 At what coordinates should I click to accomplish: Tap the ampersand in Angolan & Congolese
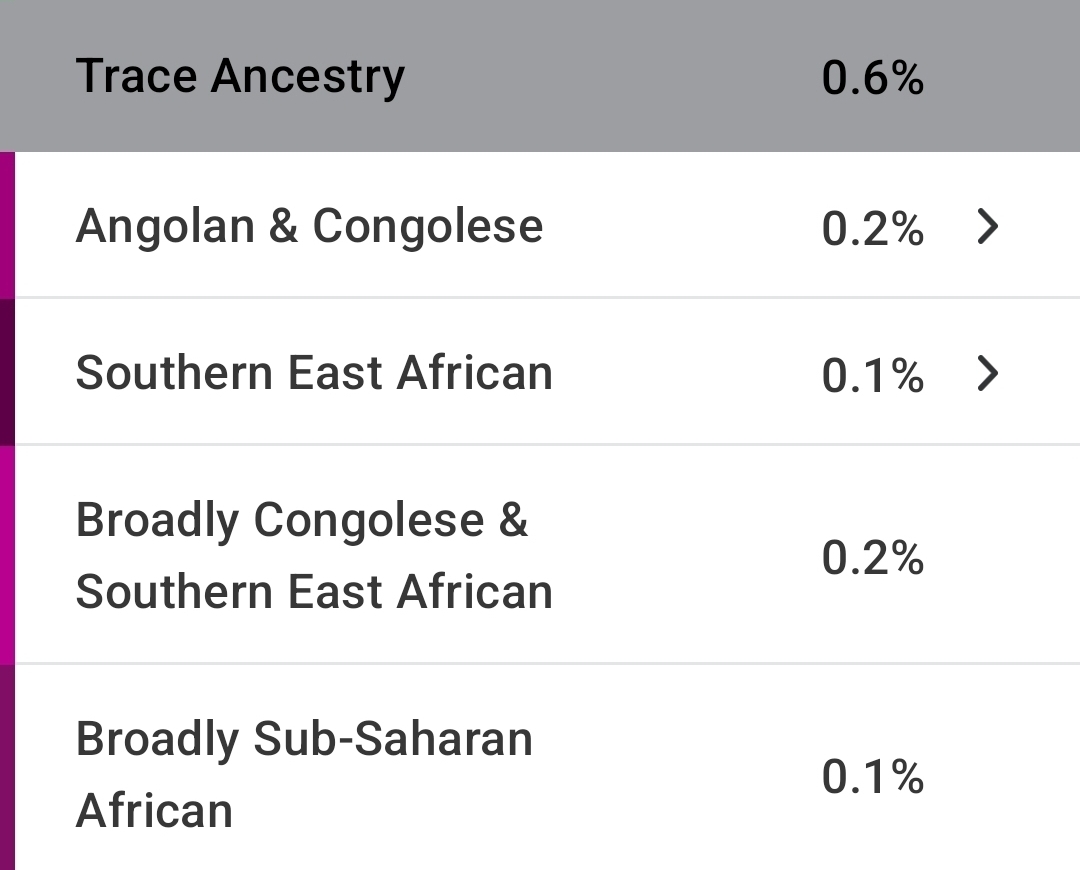pyautogui.click(x=283, y=226)
